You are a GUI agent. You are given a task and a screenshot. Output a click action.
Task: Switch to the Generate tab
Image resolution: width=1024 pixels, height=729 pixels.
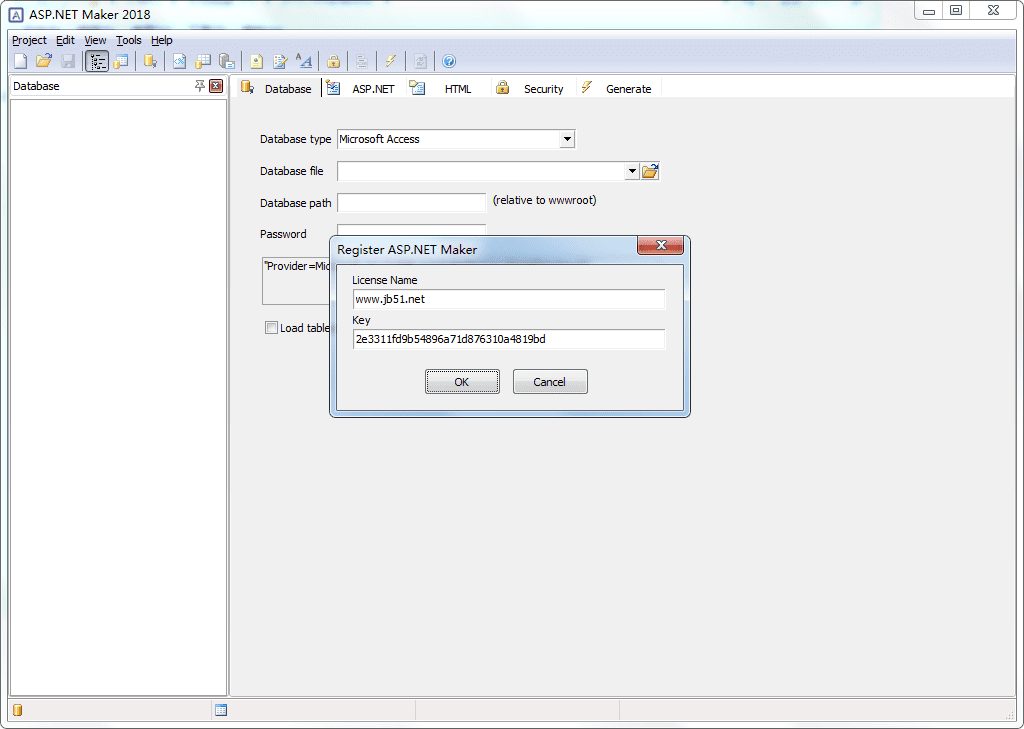pyautogui.click(x=616, y=88)
